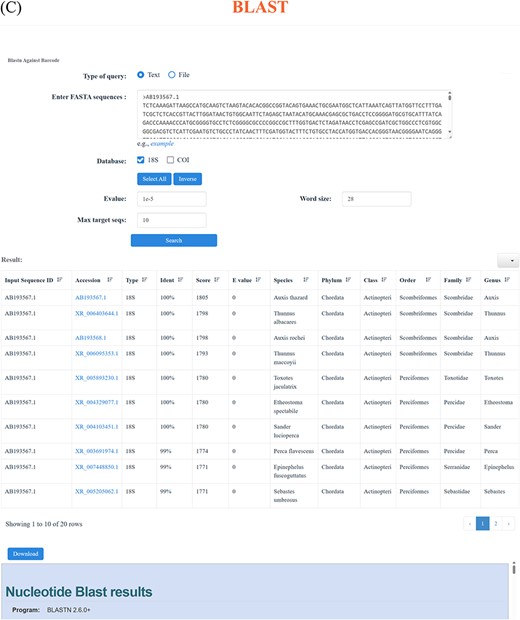Open accession XR_006095353.1 link
This screenshot has width=520, height=620.
pyautogui.click(x=96, y=353)
